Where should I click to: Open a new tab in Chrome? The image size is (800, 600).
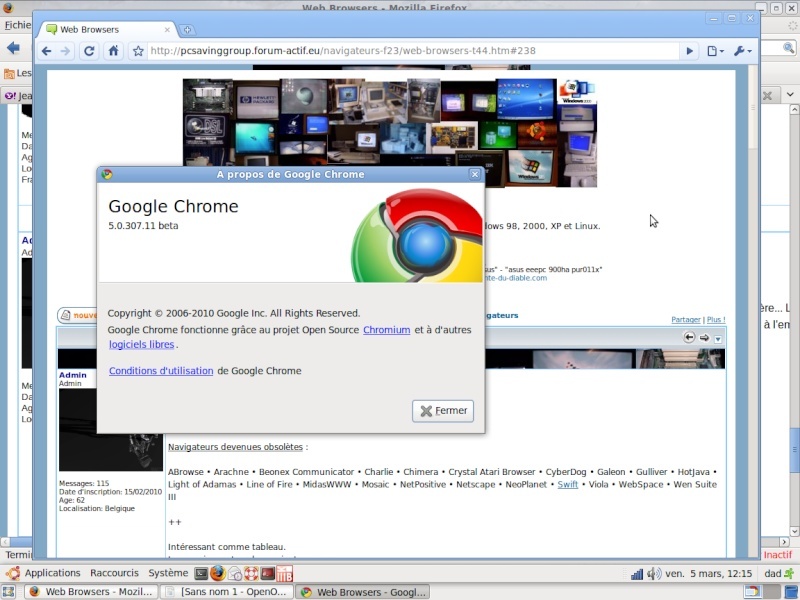[187, 30]
